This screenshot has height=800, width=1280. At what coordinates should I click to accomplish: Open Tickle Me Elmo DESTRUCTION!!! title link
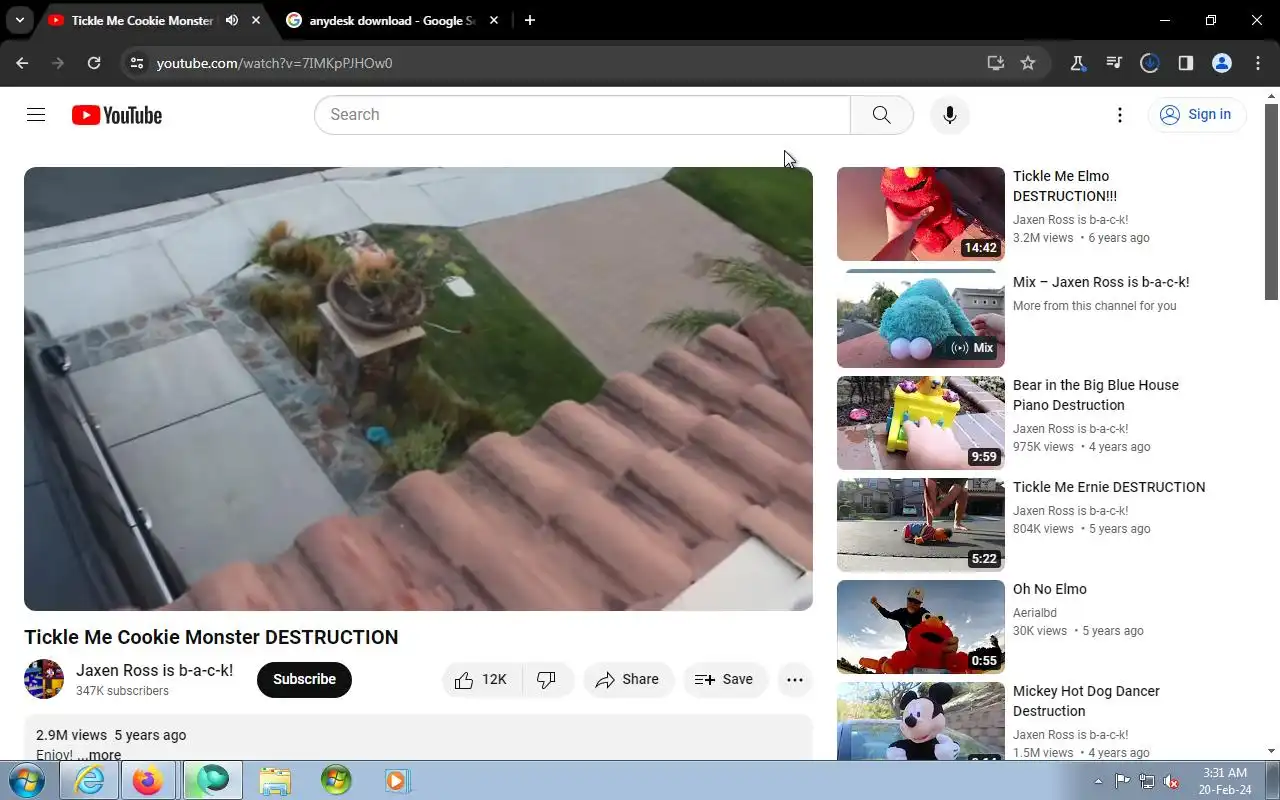point(1065,186)
